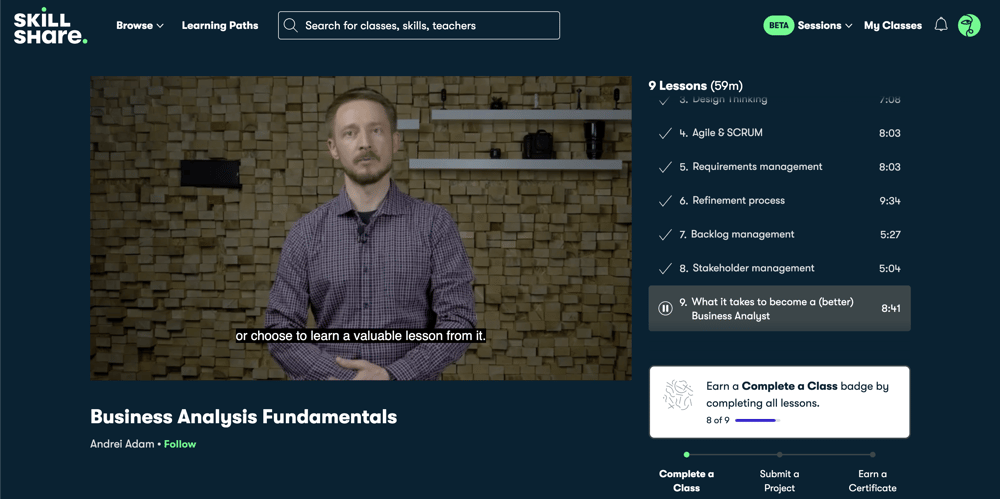Click the 5:04 duration text
Screen dimensions: 1000x499
click(x=890, y=269)
